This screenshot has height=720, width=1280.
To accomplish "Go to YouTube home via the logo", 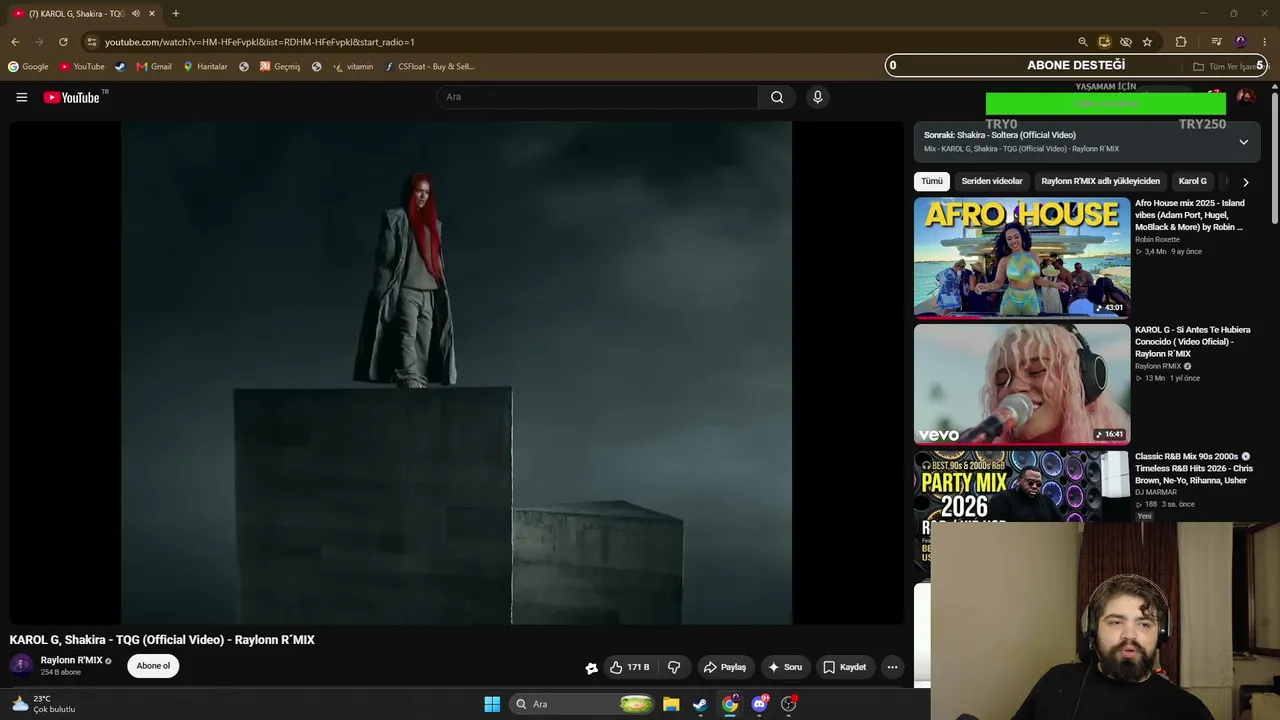I will pos(72,97).
